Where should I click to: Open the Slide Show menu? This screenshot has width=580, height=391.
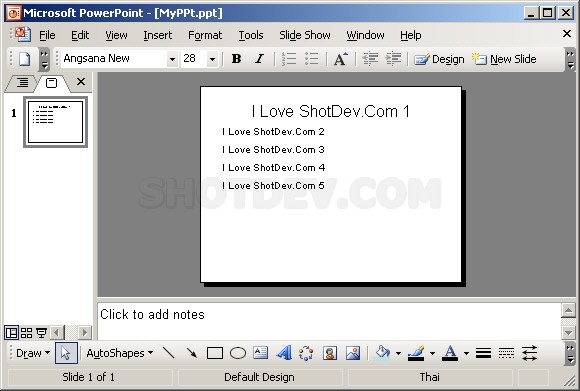point(305,35)
